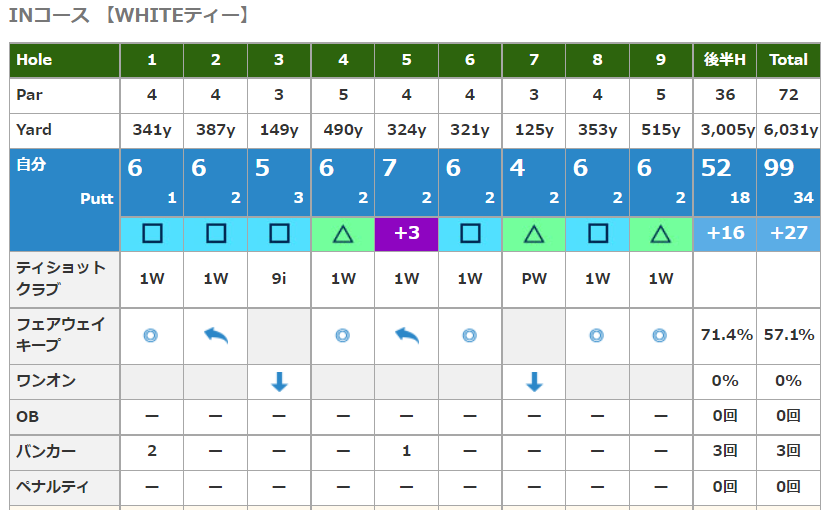Click hole 6 fairway keep circle icon

coord(470,336)
